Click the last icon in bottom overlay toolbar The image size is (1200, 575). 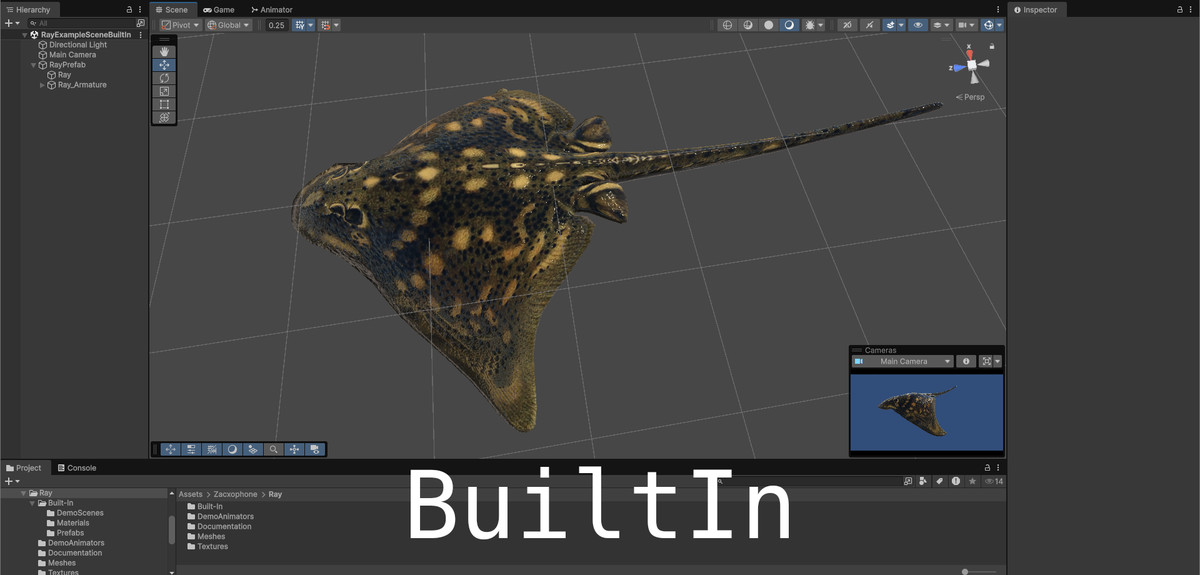(315, 450)
